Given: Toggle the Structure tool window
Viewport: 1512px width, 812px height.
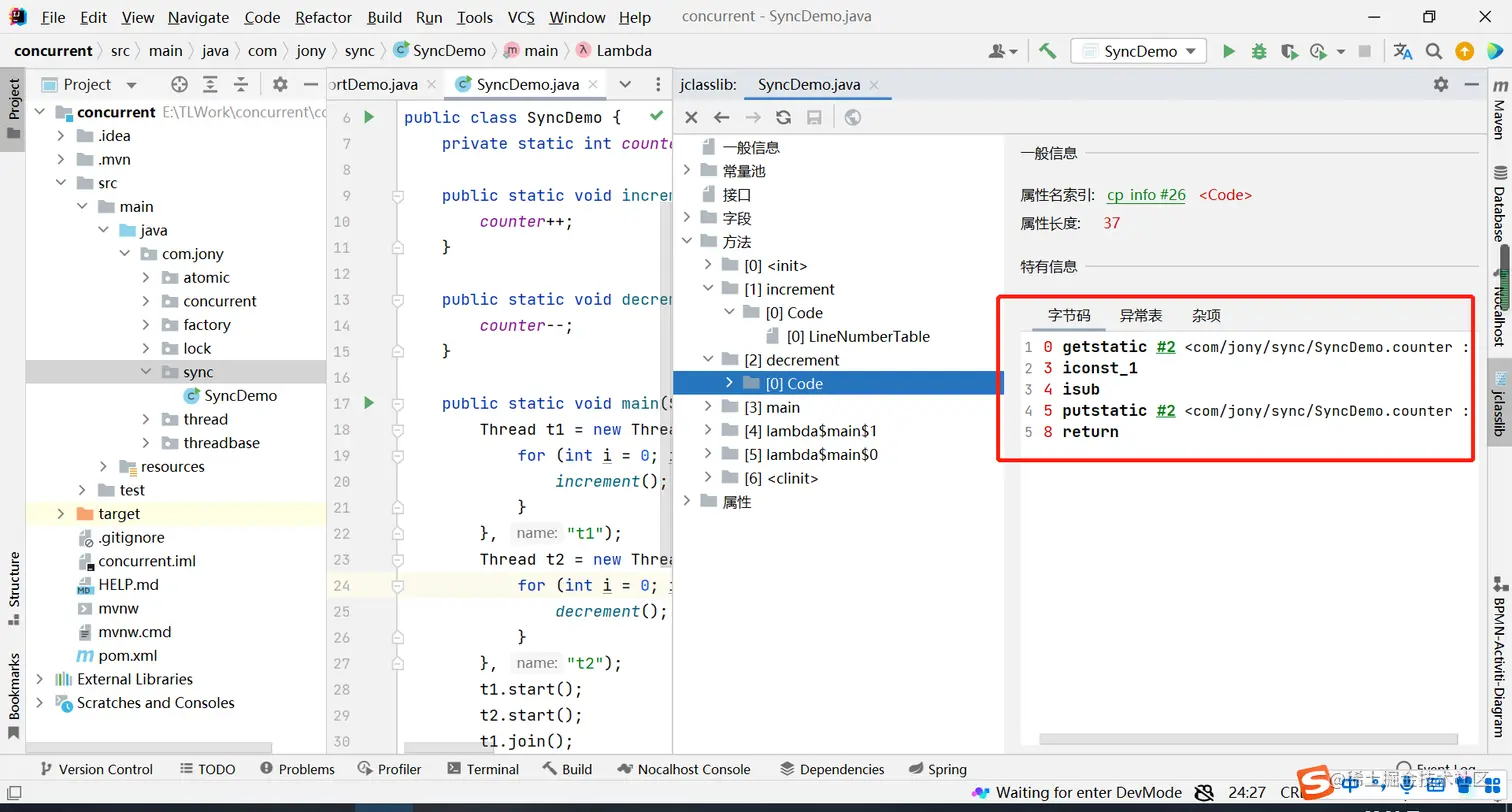Looking at the screenshot, I should point(14,588).
